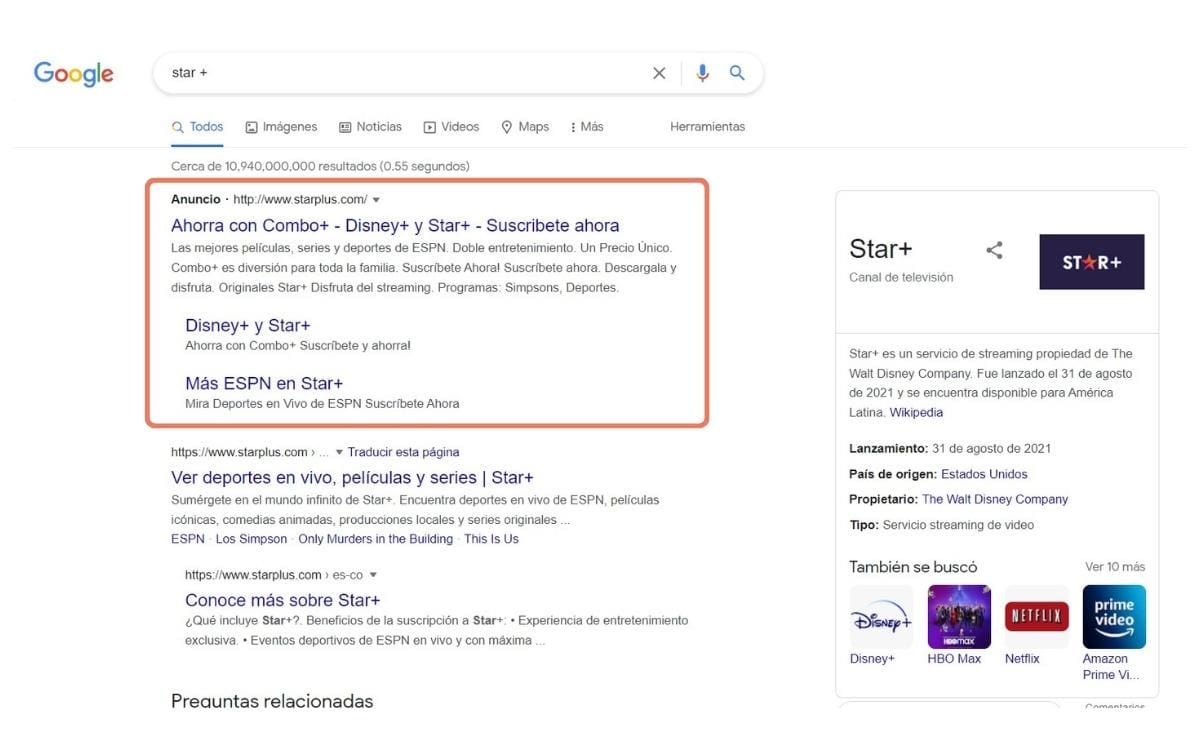1200x750 pixels.
Task: Expand the dropdown next to the starplus.com ad URL
Action: coord(377,199)
